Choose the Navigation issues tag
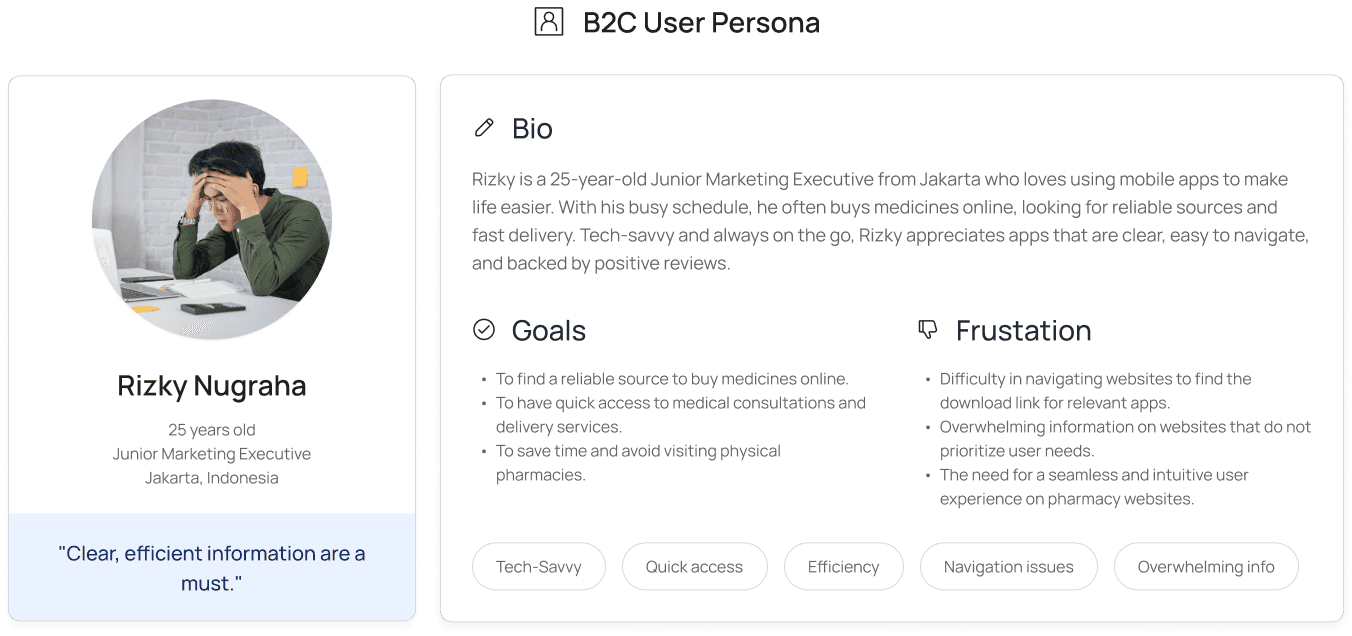This screenshot has height=636, width=1352. click(x=1008, y=567)
